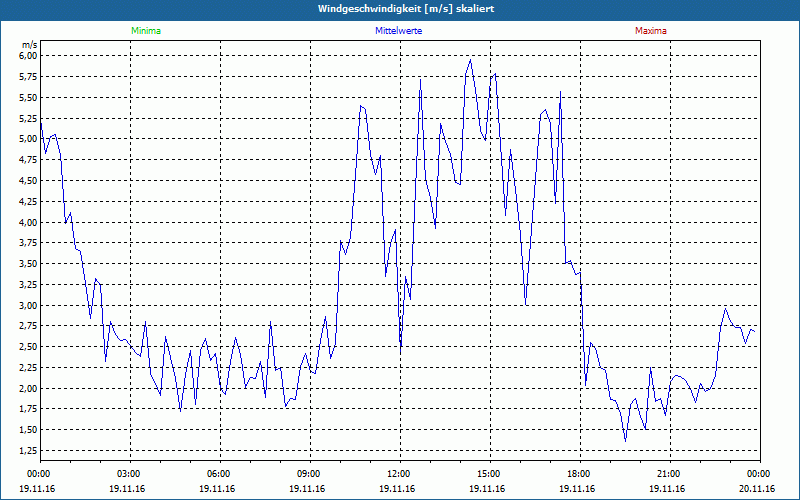Click the 1,25 y-axis value
Viewport: 800px width, 500px height.
point(29,451)
